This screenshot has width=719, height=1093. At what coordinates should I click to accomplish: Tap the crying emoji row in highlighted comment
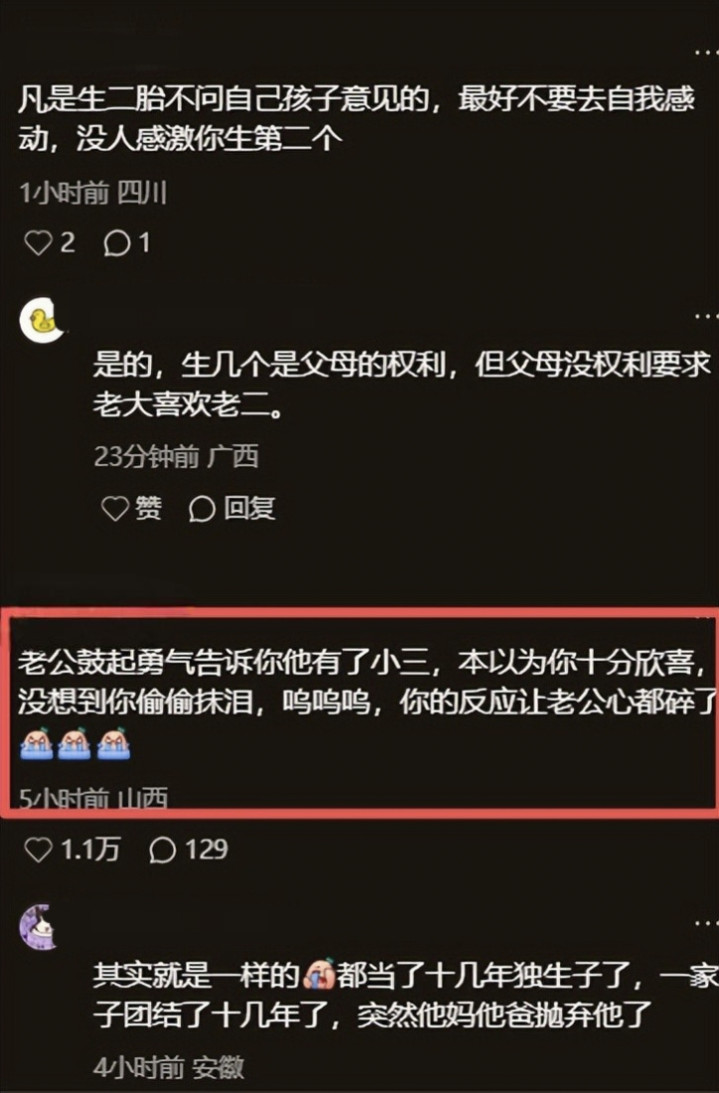click(75, 744)
